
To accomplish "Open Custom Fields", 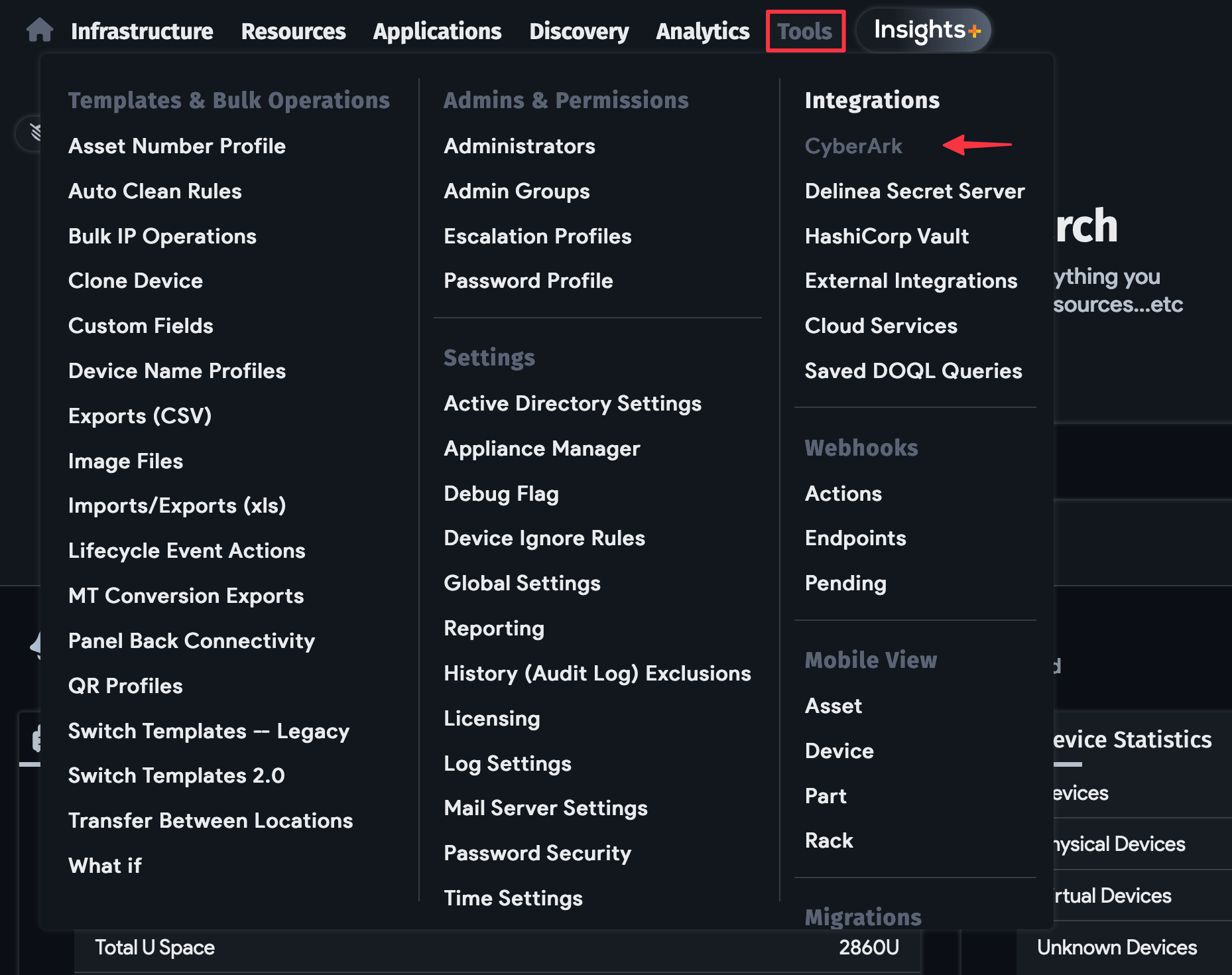I will (x=141, y=326).
